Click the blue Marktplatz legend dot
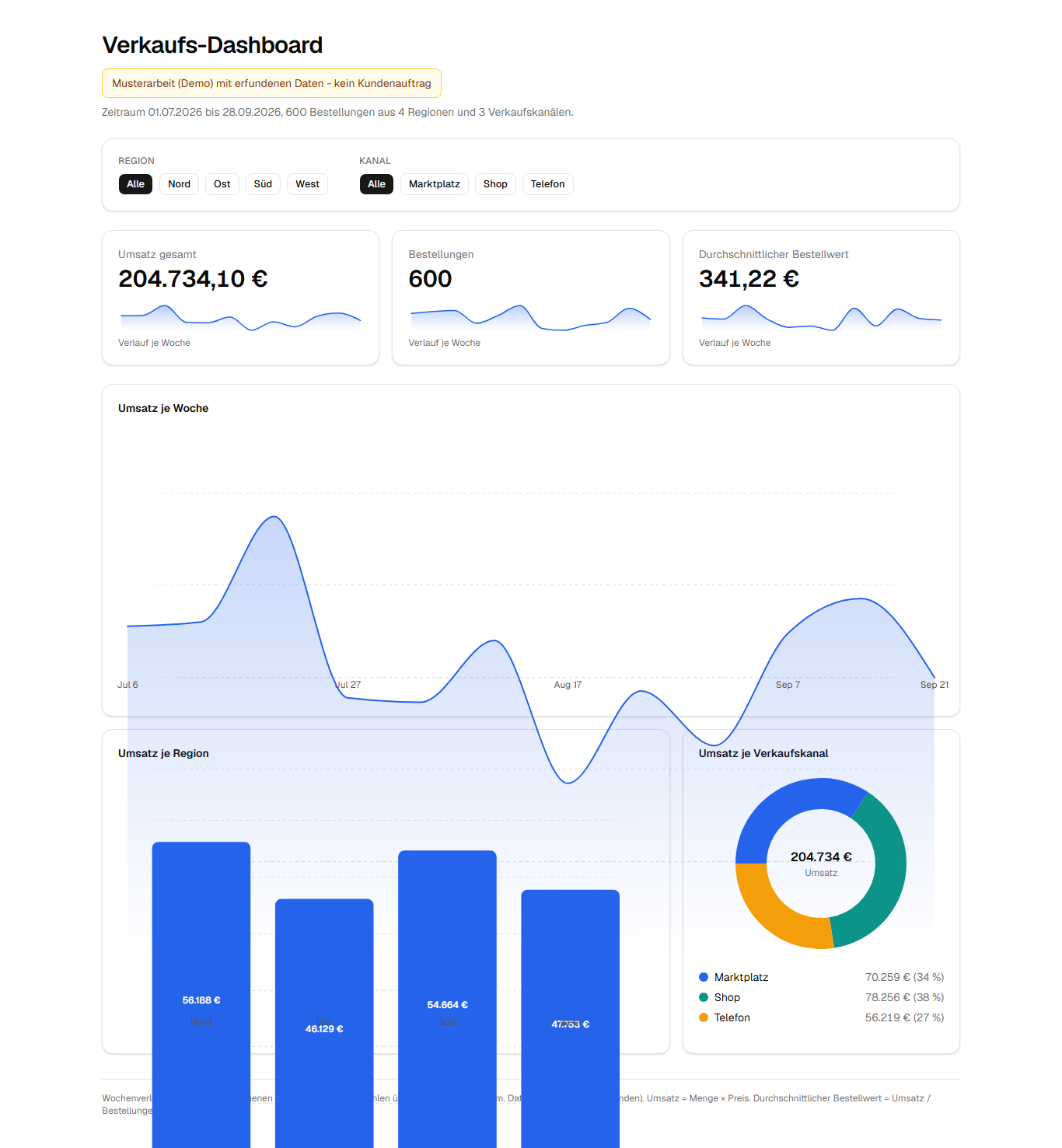 coord(704,977)
